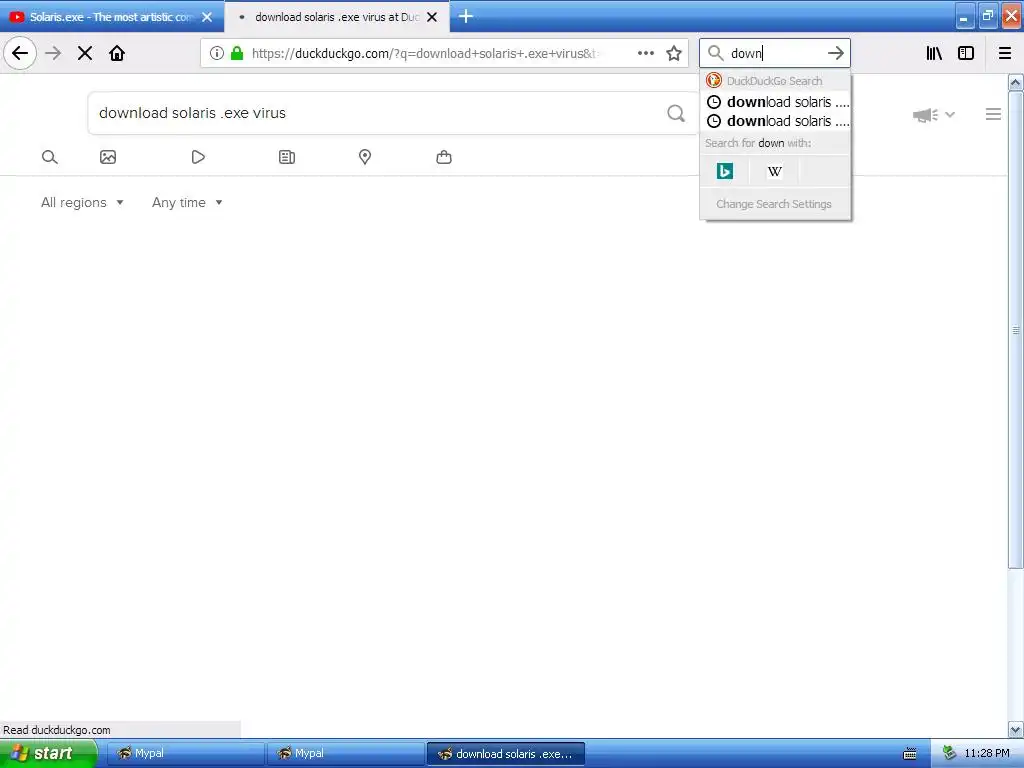Open the browser home page
Screen dimensions: 1024x768
tap(117, 53)
